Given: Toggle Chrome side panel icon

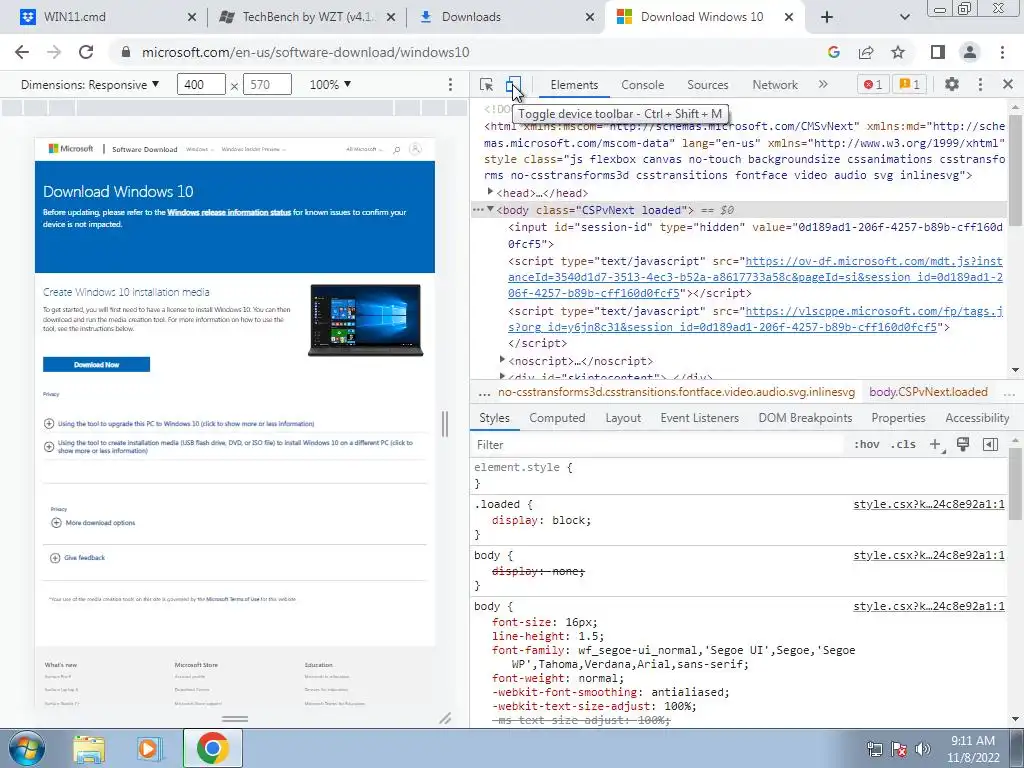Looking at the screenshot, I should point(938,52).
